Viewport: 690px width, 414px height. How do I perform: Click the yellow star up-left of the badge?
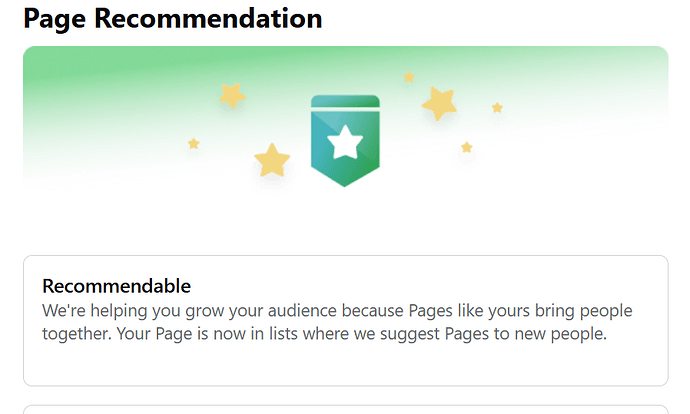coord(232,95)
